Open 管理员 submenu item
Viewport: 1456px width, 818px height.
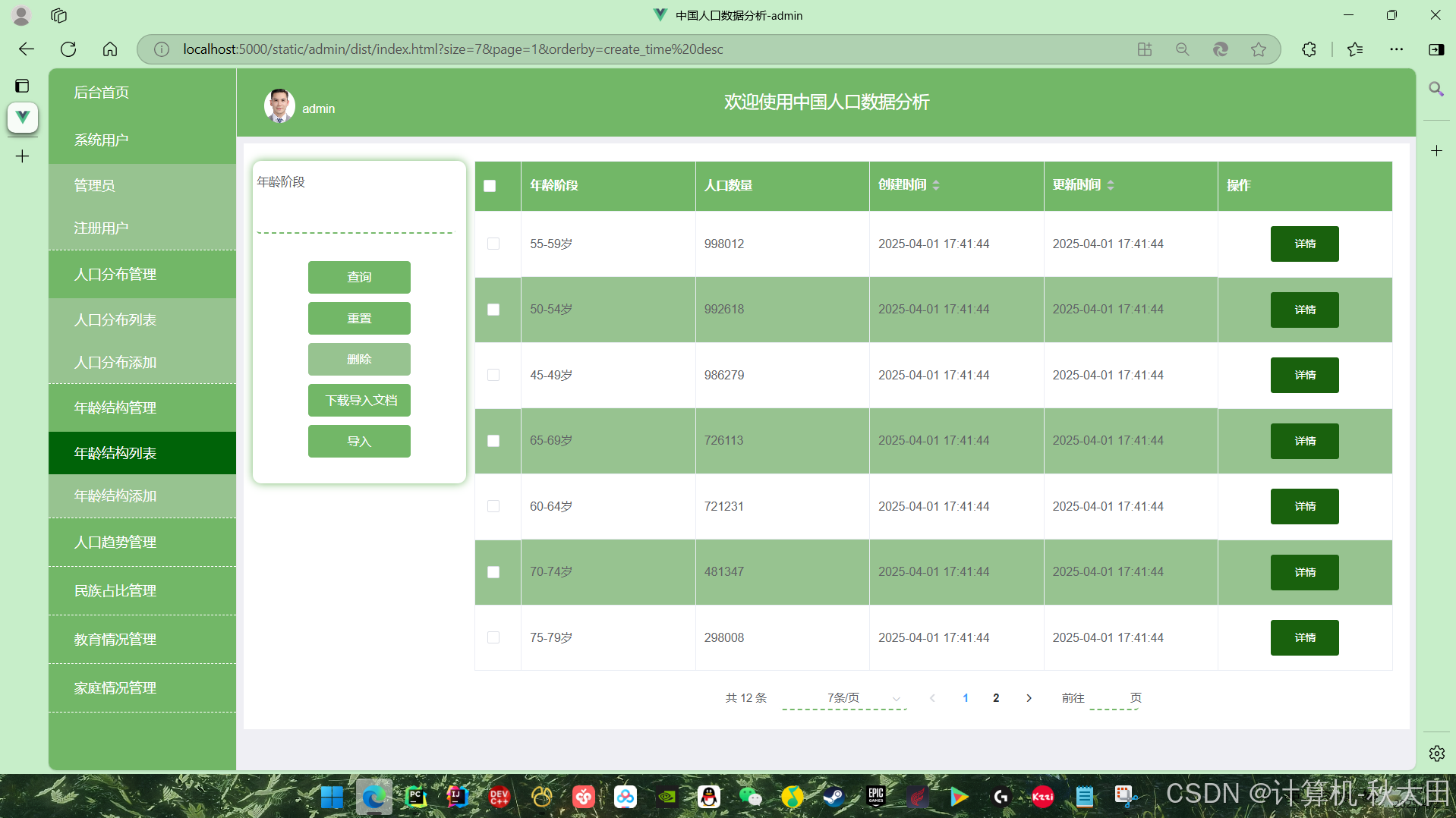143,185
